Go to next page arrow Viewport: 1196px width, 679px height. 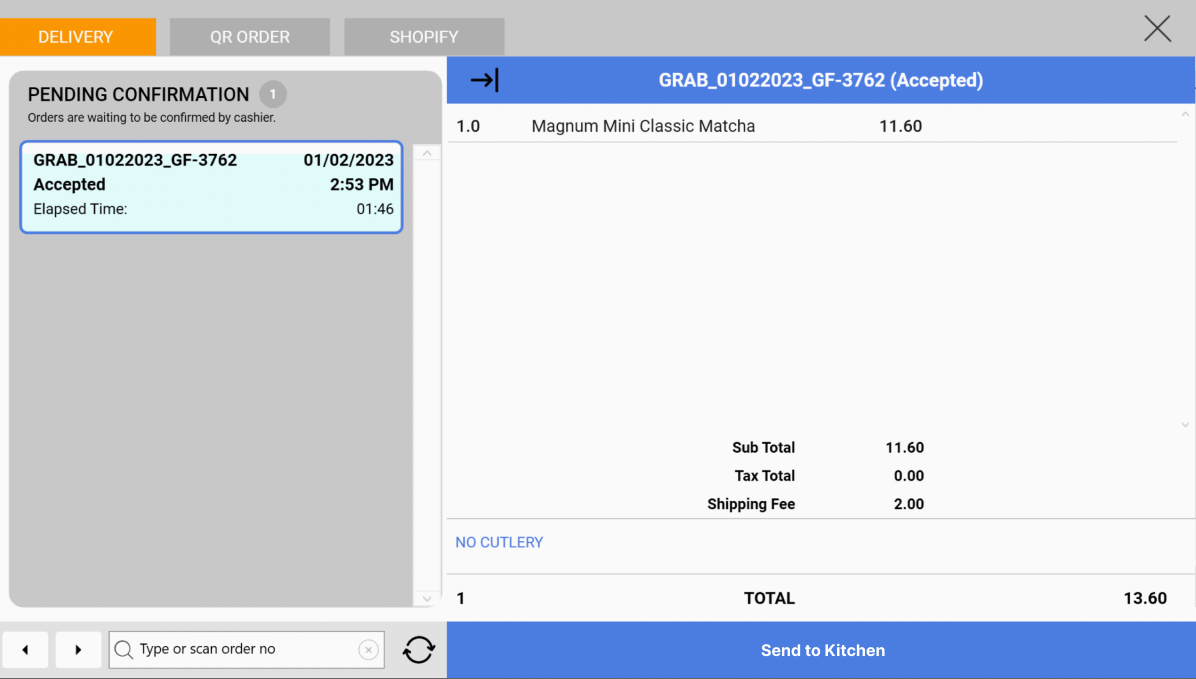click(x=78, y=650)
